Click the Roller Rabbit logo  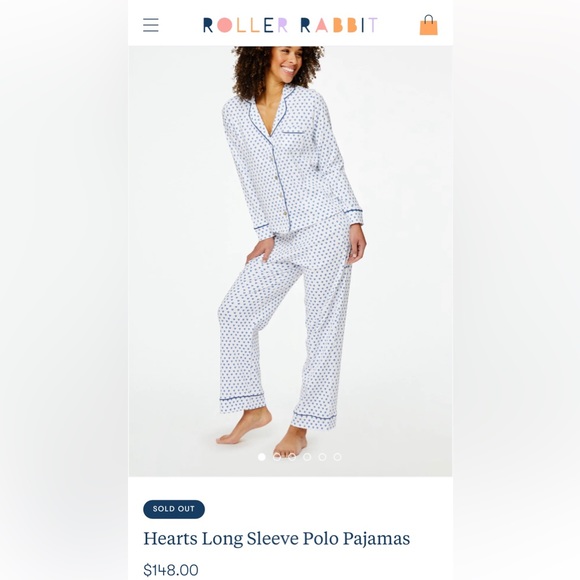coord(290,25)
